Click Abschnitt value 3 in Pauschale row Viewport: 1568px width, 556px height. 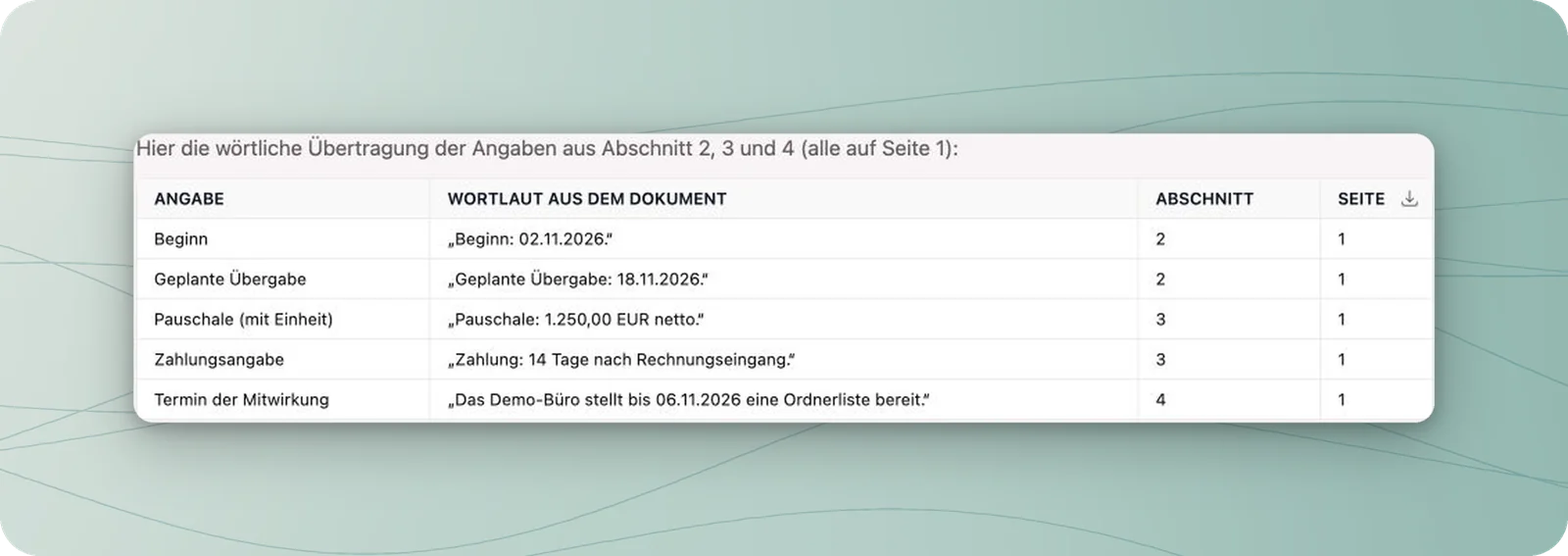pos(1160,320)
